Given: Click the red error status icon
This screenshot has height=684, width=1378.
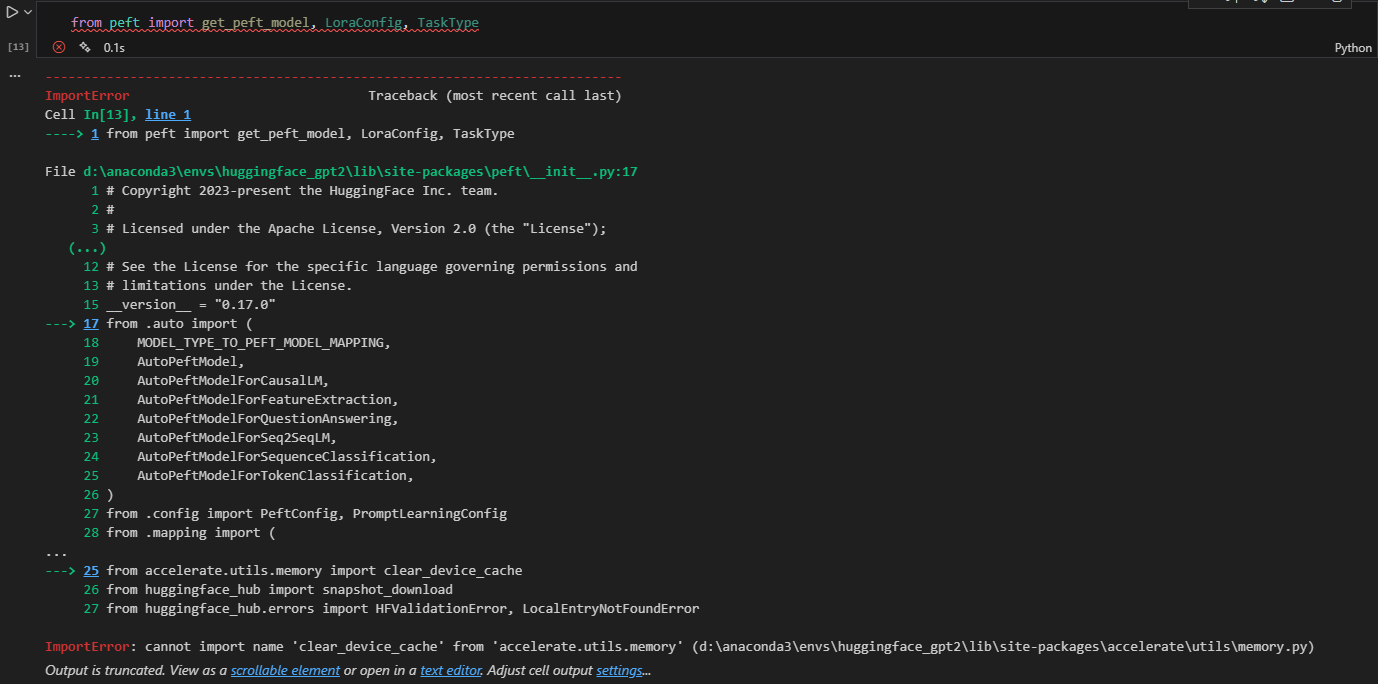Looking at the screenshot, I should click(59, 47).
